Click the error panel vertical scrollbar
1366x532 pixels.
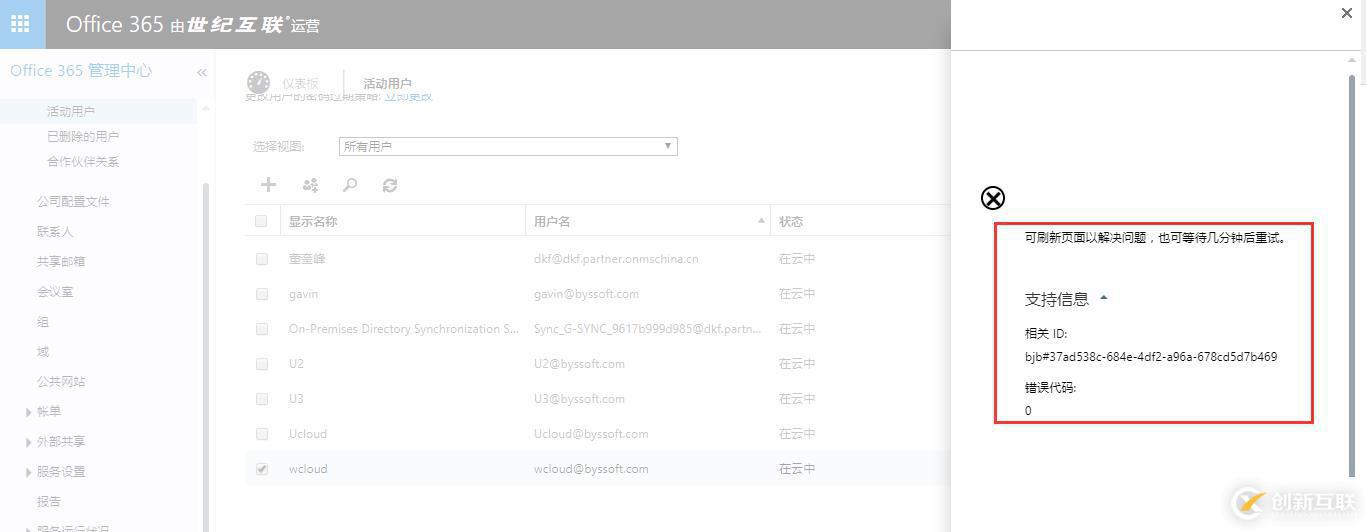1353,275
